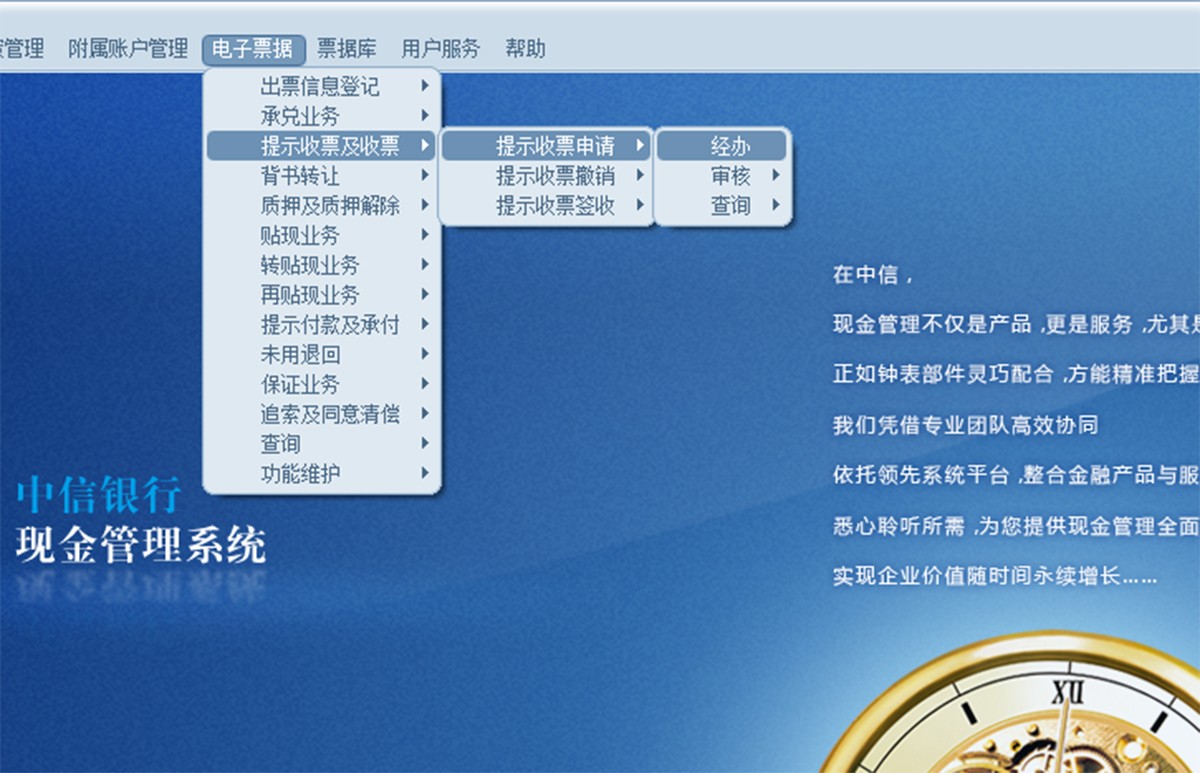Choose 提示收票撤销 submenu item
This screenshot has height=773, width=1200.
[546, 176]
